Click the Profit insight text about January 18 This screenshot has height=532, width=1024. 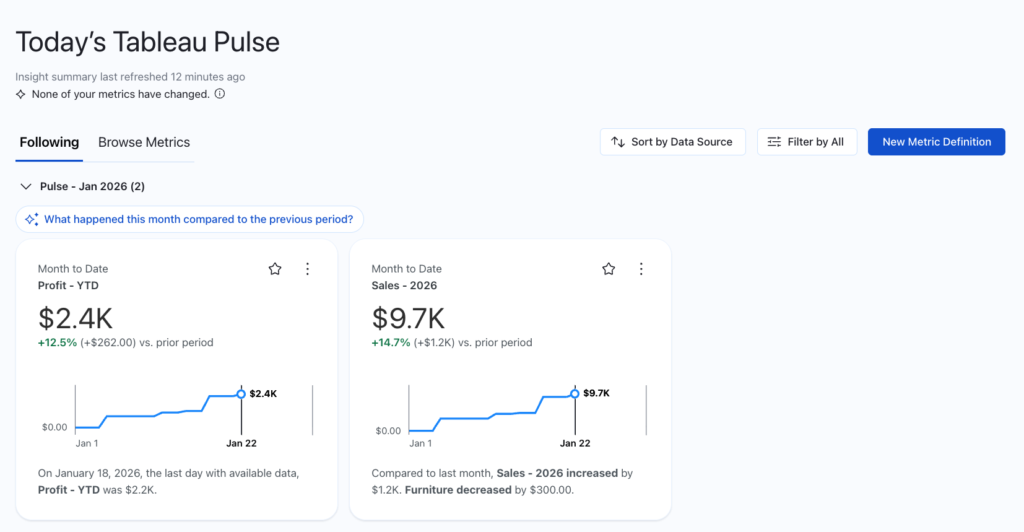click(168, 481)
